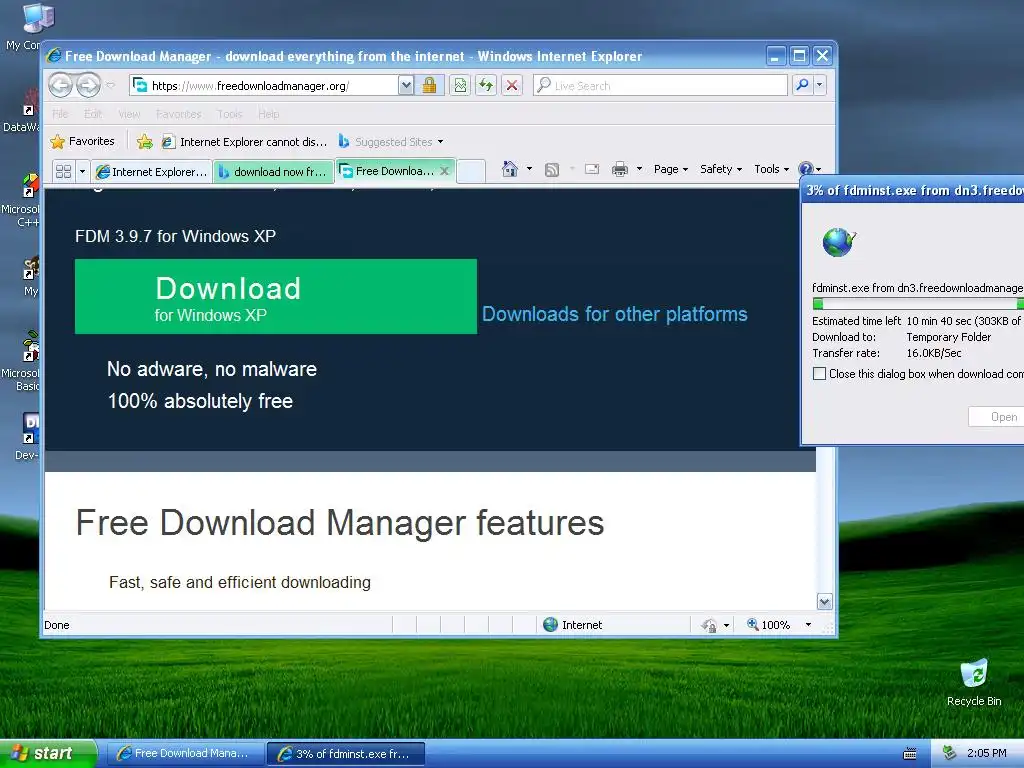Screen dimensions: 1024x768
Task: Open the Edit menu
Action: coord(93,114)
